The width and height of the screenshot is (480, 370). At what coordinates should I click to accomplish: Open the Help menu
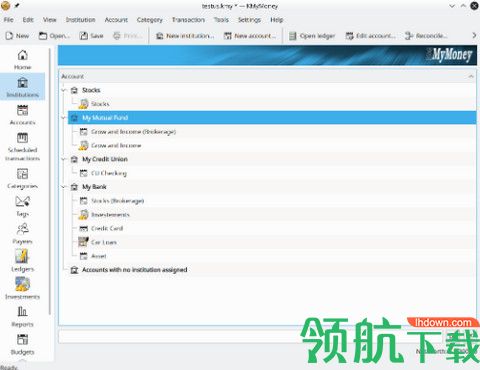coord(277,20)
